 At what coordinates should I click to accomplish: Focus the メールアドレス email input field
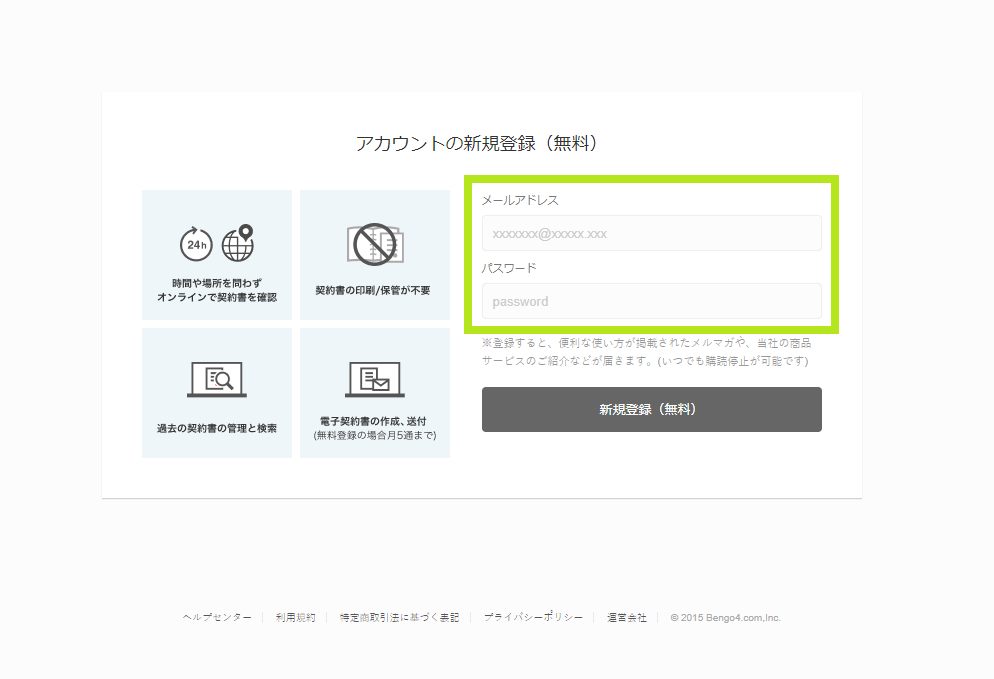tap(651, 234)
